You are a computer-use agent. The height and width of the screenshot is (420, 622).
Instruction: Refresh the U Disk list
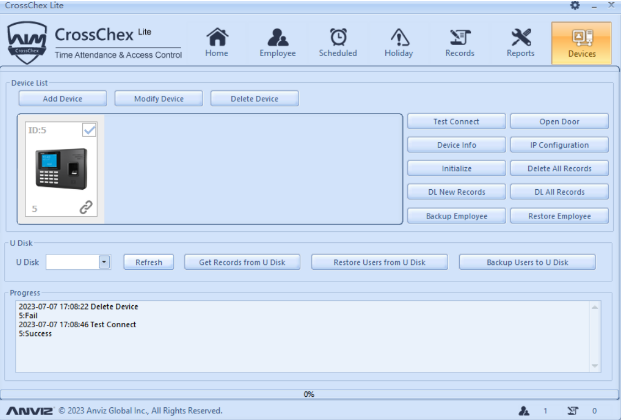click(148, 262)
